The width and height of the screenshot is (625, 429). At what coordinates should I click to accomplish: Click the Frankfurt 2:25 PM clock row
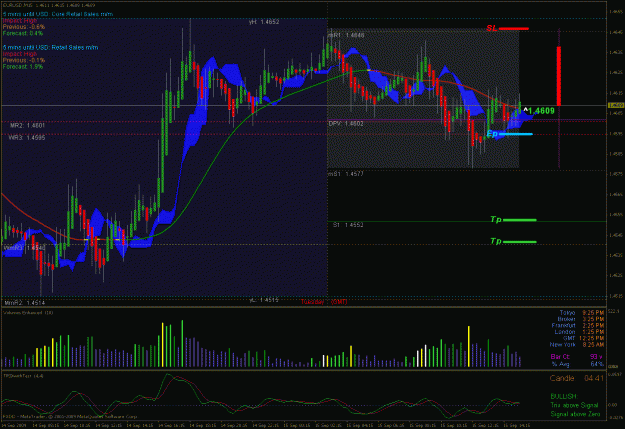pyautogui.click(x=578, y=326)
